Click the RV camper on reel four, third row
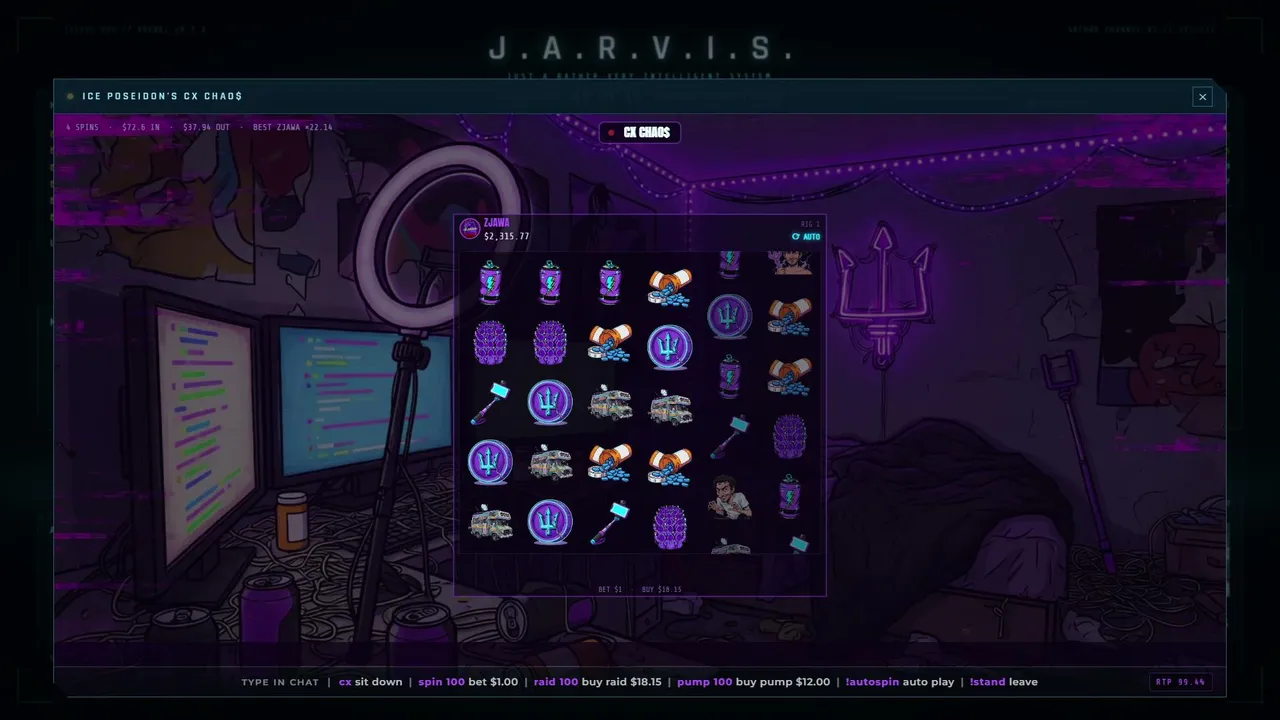Screen dimensions: 1280x720 pyautogui.click(x=670, y=405)
